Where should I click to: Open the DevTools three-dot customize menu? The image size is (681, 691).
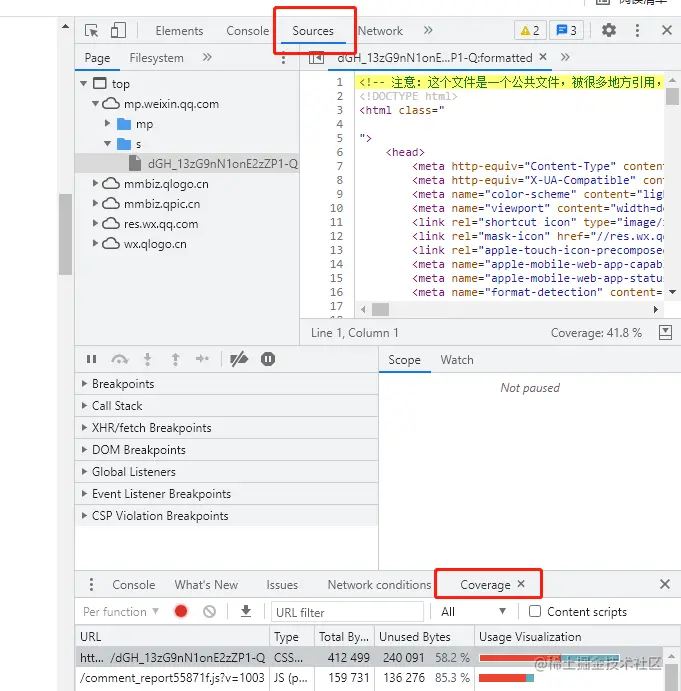tap(637, 30)
